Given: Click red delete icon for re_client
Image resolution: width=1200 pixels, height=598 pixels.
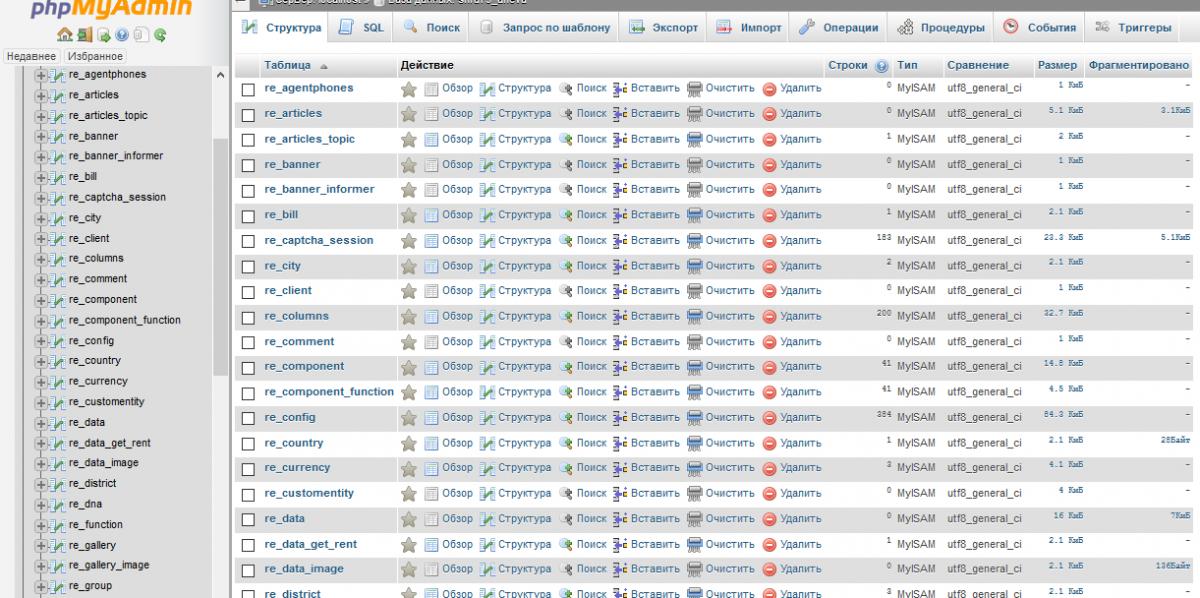Looking at the screenshot, I should 769,291.
